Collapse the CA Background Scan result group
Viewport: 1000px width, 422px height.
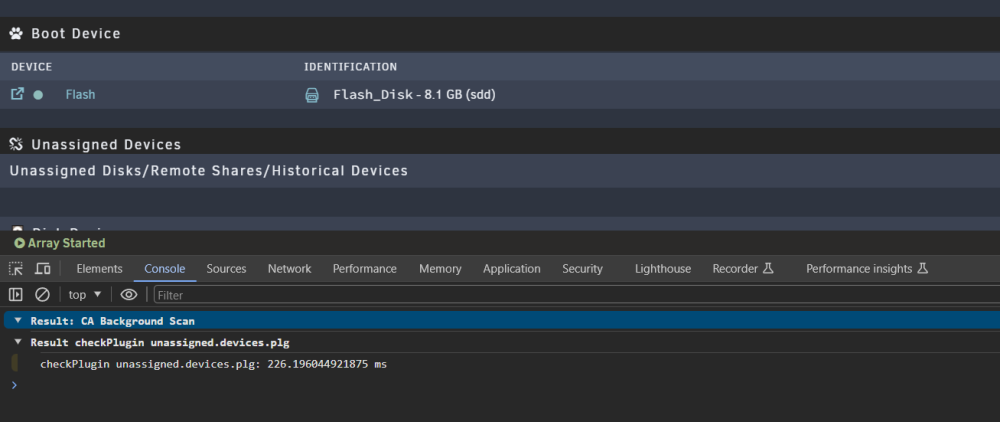click(x=18, y=321)
